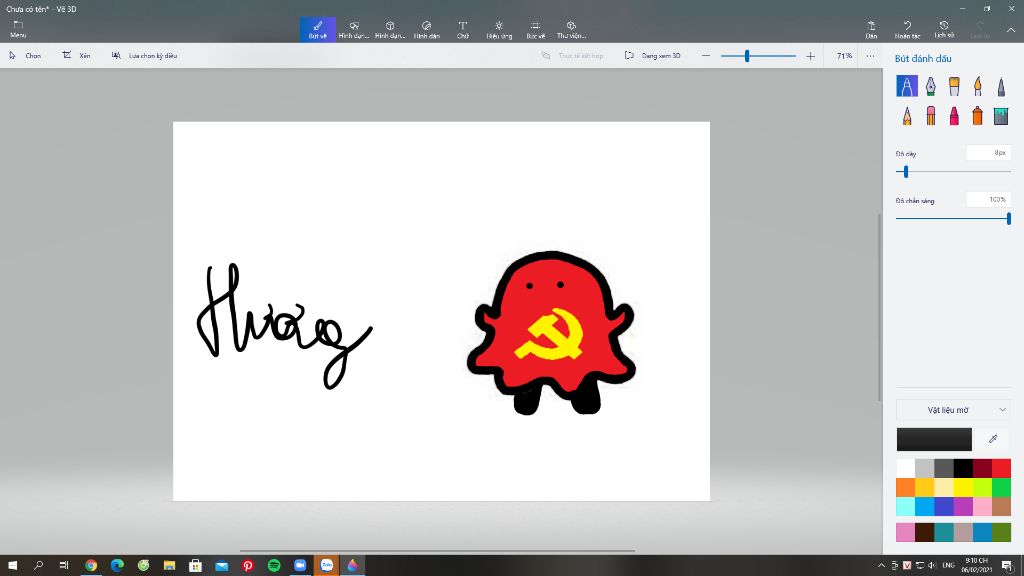Click the opacity slider handle
This screenshot has height=576, width=1024.
(x=1009, y=219)
